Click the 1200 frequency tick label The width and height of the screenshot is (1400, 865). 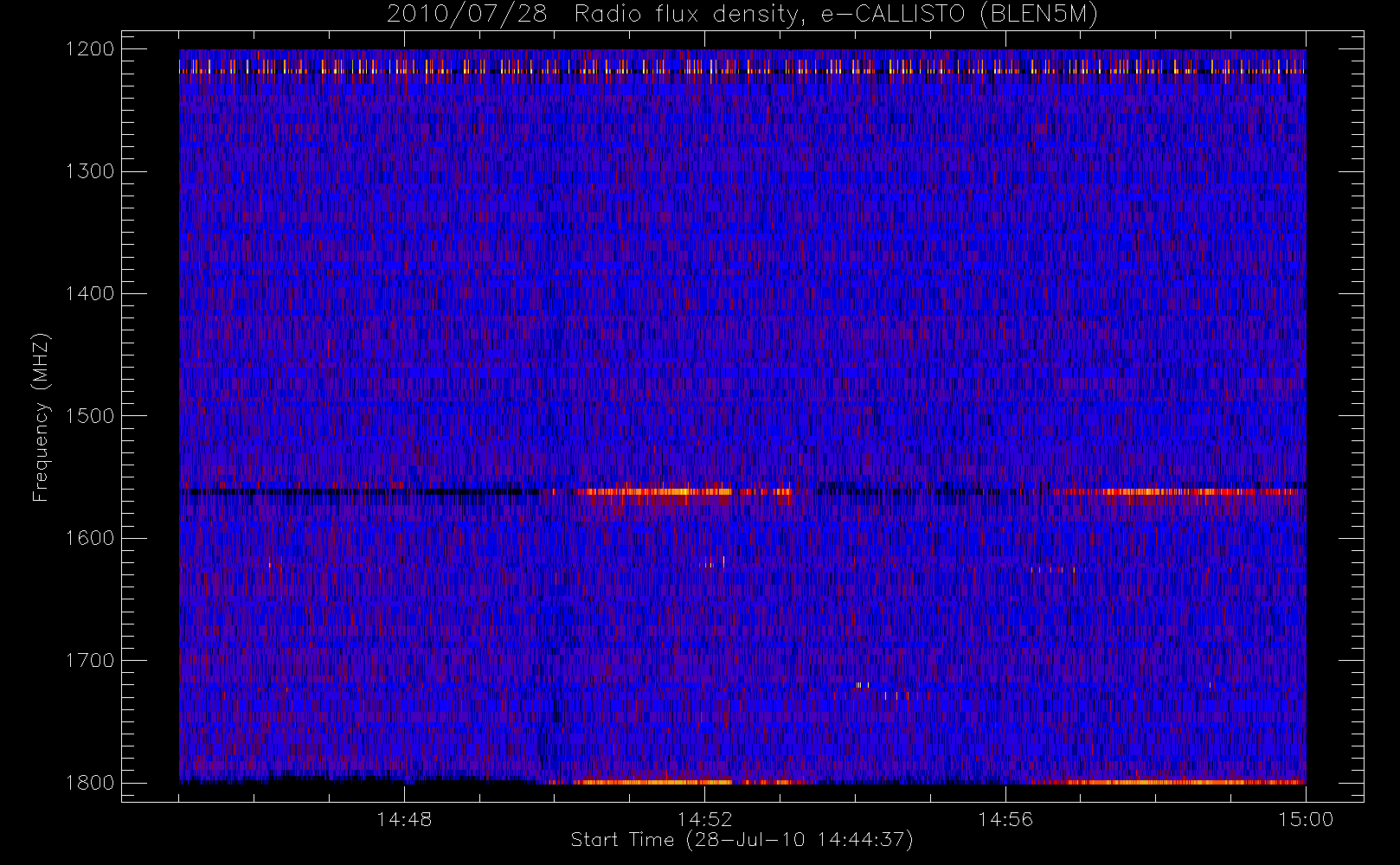(90, 49)
